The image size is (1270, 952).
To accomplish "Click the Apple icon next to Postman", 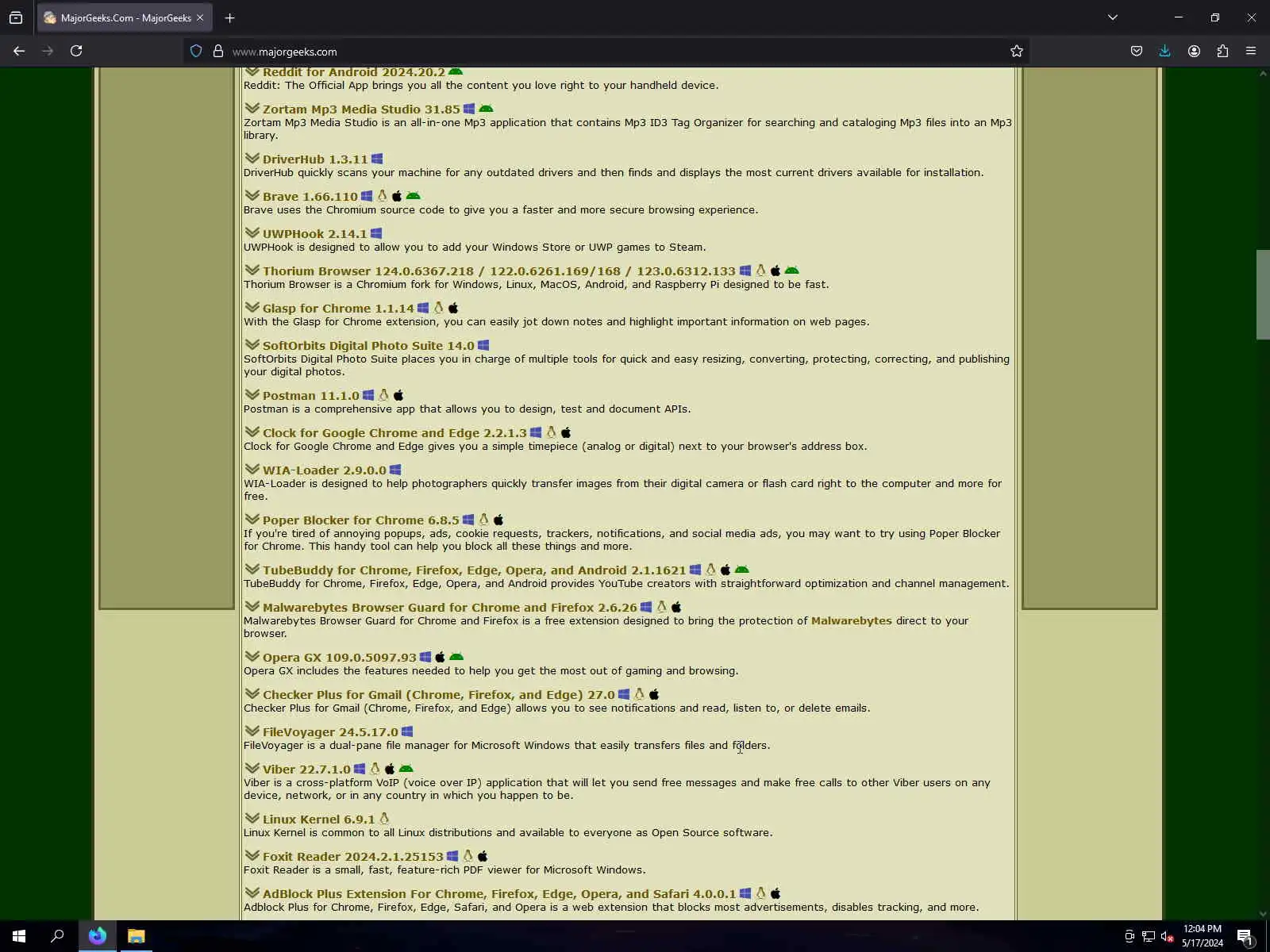I will point(398,395).
